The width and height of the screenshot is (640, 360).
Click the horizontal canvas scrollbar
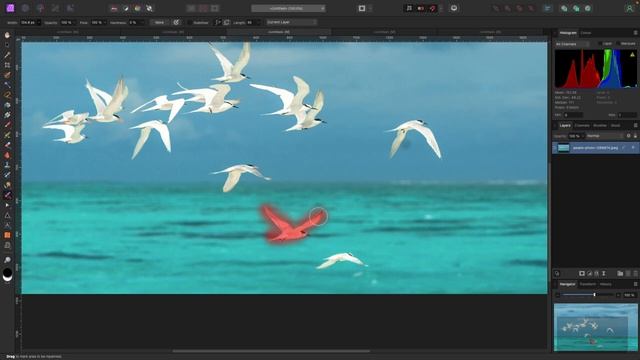coord(271,351)
